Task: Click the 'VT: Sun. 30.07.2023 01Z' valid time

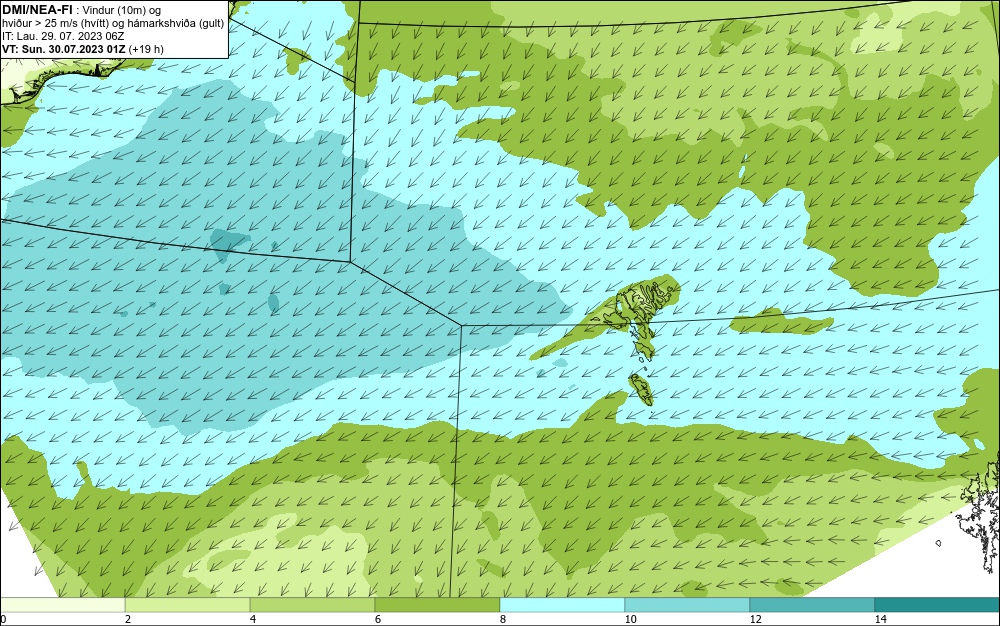Action: (x=64, y=49)
